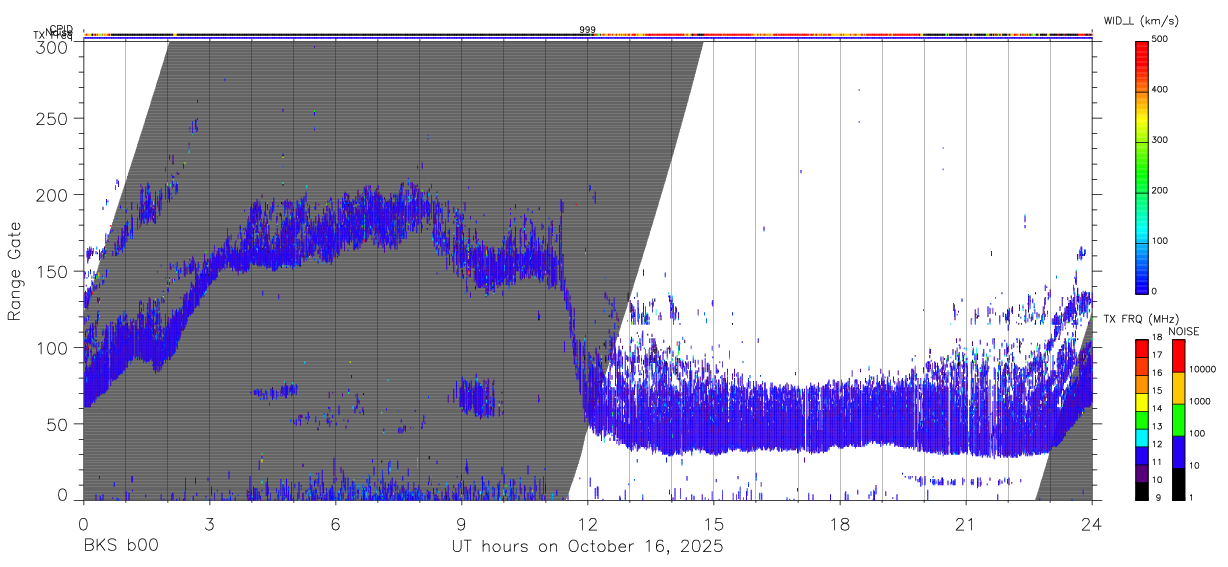Select the BKS b00 radar label
The width and height of the screenshot is (1228, 567).
click(120, 547)
